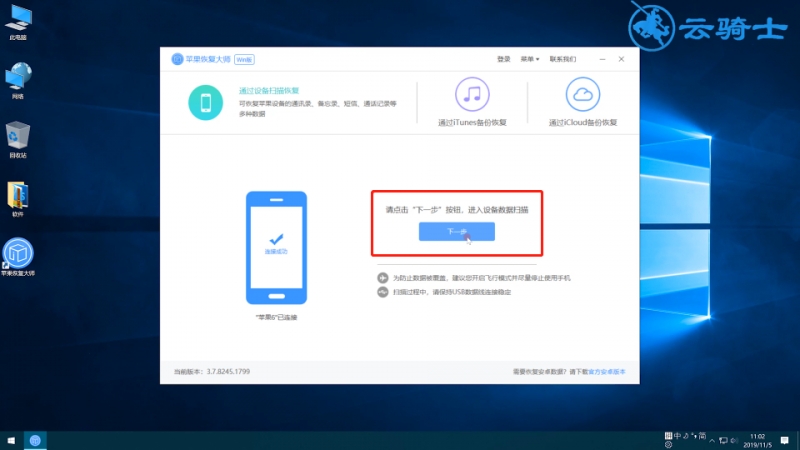The height and width of the screenshot is (450, 800).
Task: Switch to 通过iCloud备份恢复 tab label
Action: [x=583, y=122]
